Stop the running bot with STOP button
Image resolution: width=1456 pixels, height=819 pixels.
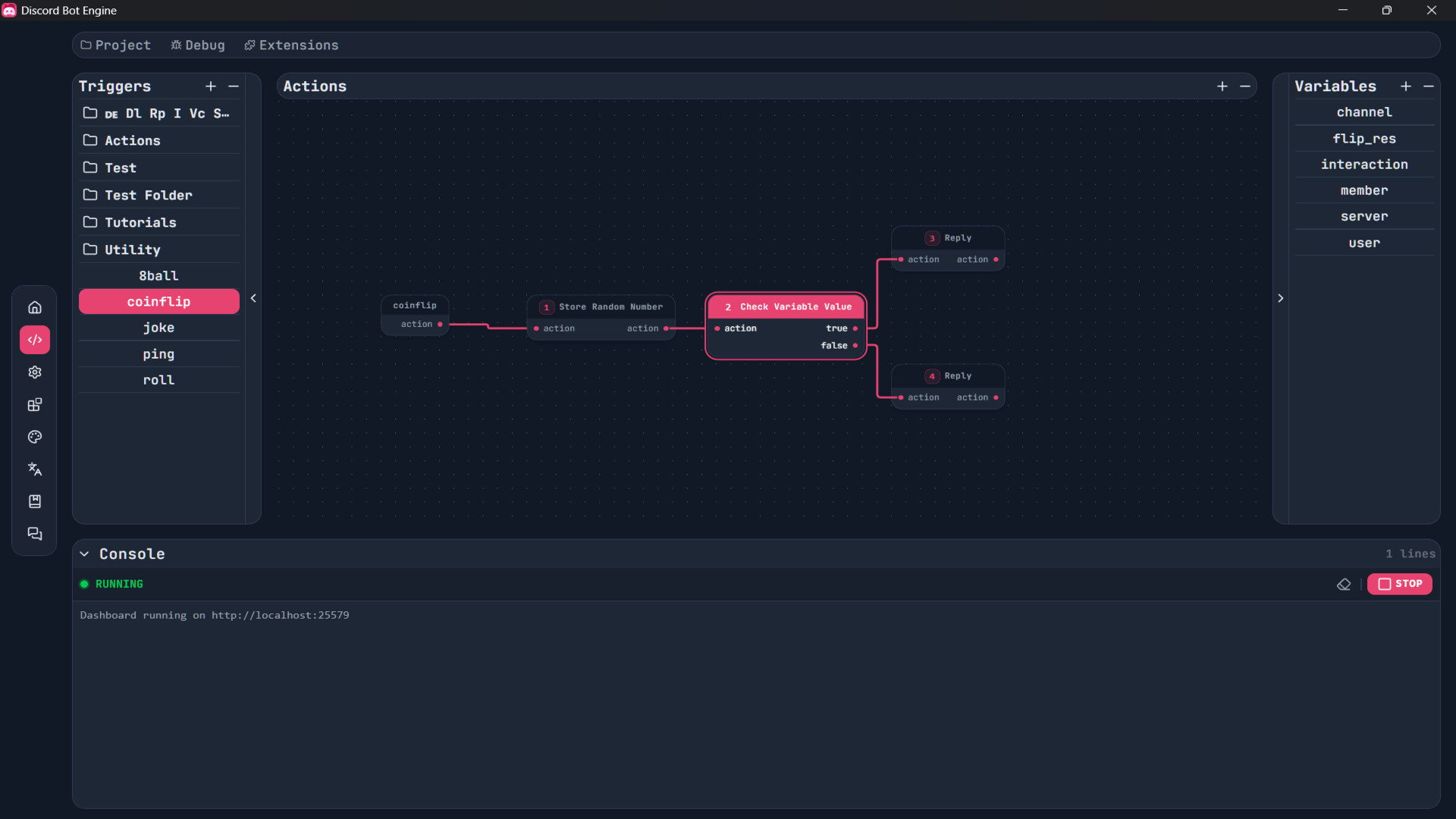click(1399, 584)
